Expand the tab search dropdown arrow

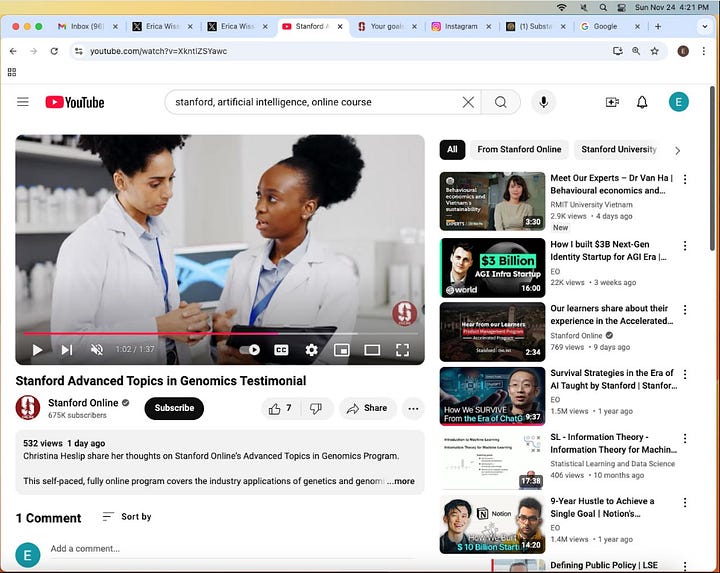pos(704,27)
